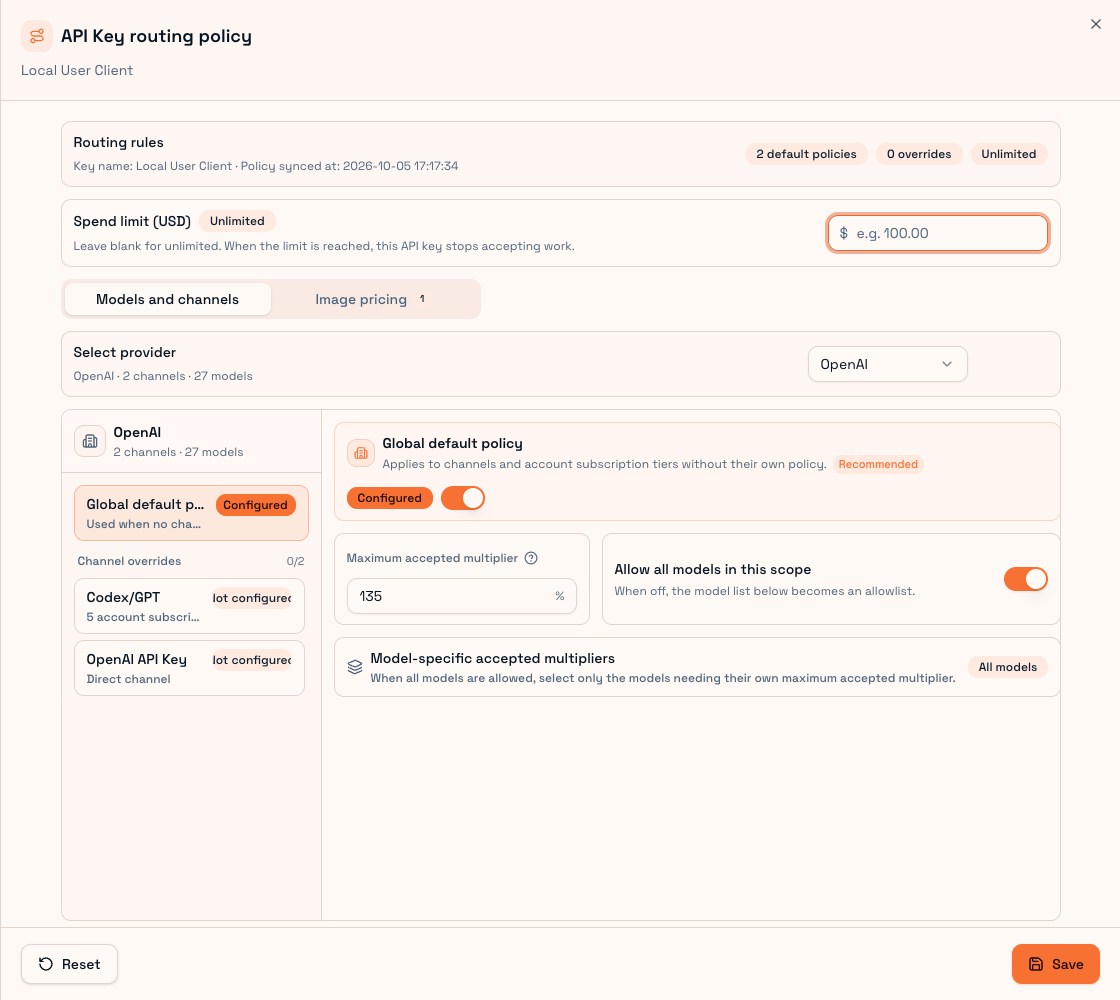Toggle the Global default policy switch

[x=463, y=498]
